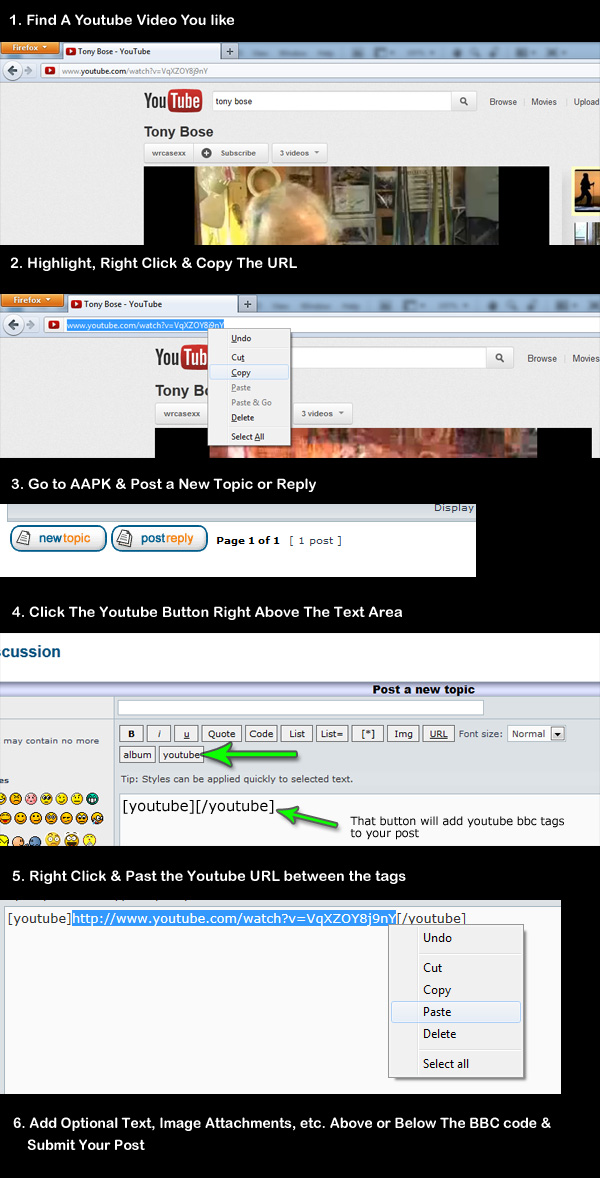Click the postreply button
The image size is (600, 1178).
pos(159,539)
